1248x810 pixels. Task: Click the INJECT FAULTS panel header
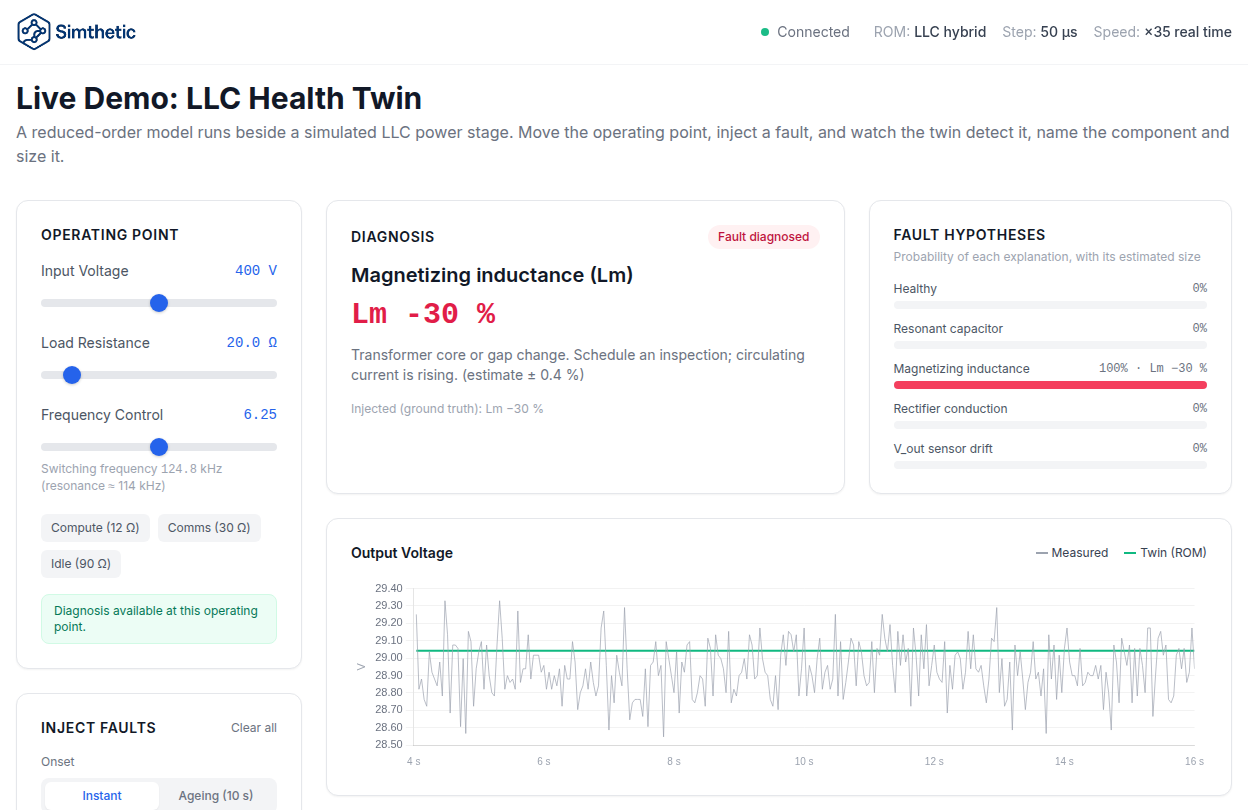98,728
